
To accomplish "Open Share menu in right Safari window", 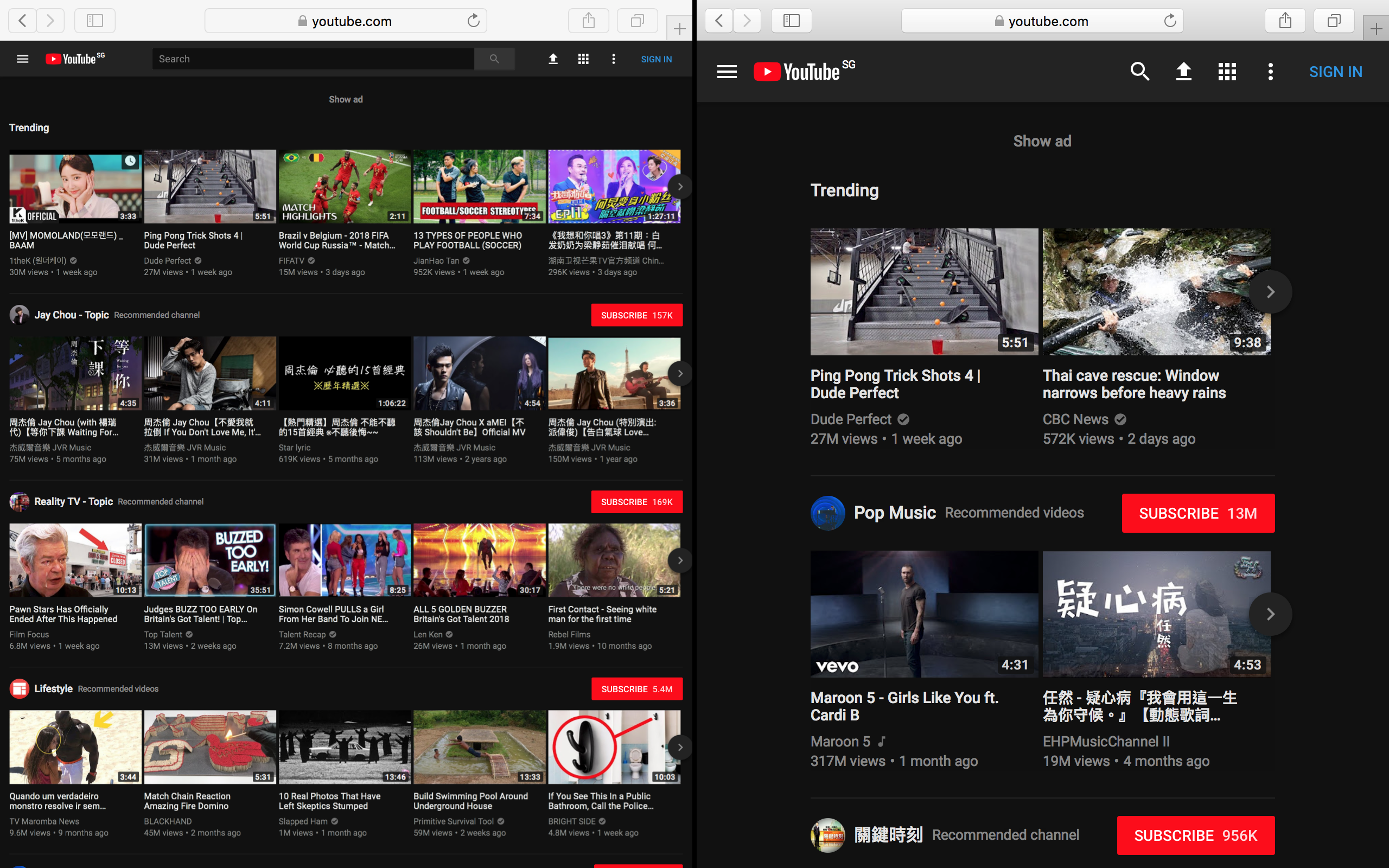I will point(1285,21).
